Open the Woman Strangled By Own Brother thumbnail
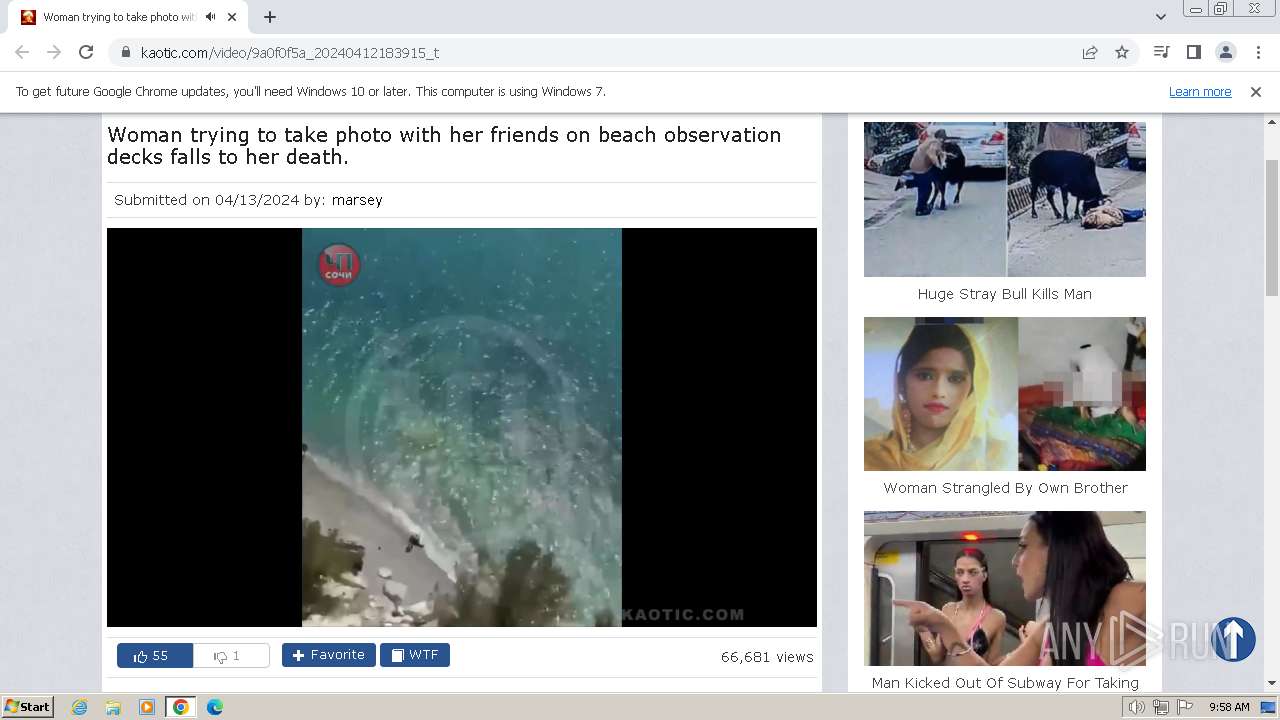The height and width of the screenshot is (720, 1280). click(x=1005, y=394)
